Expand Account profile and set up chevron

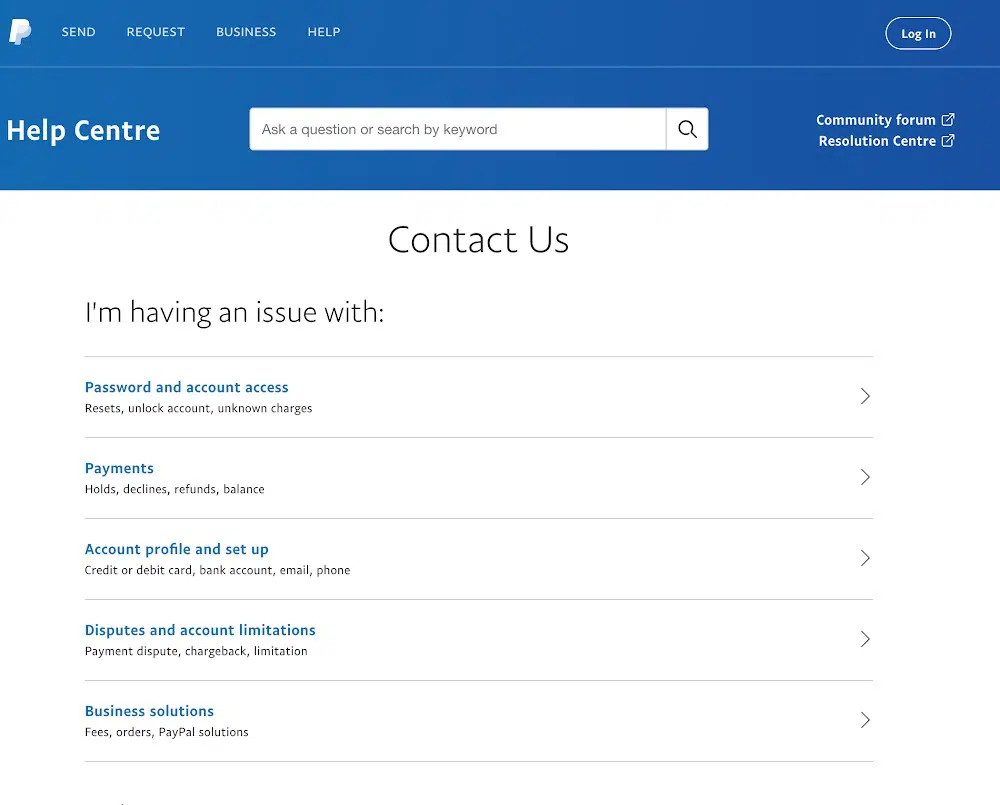(x=865, y=559)
